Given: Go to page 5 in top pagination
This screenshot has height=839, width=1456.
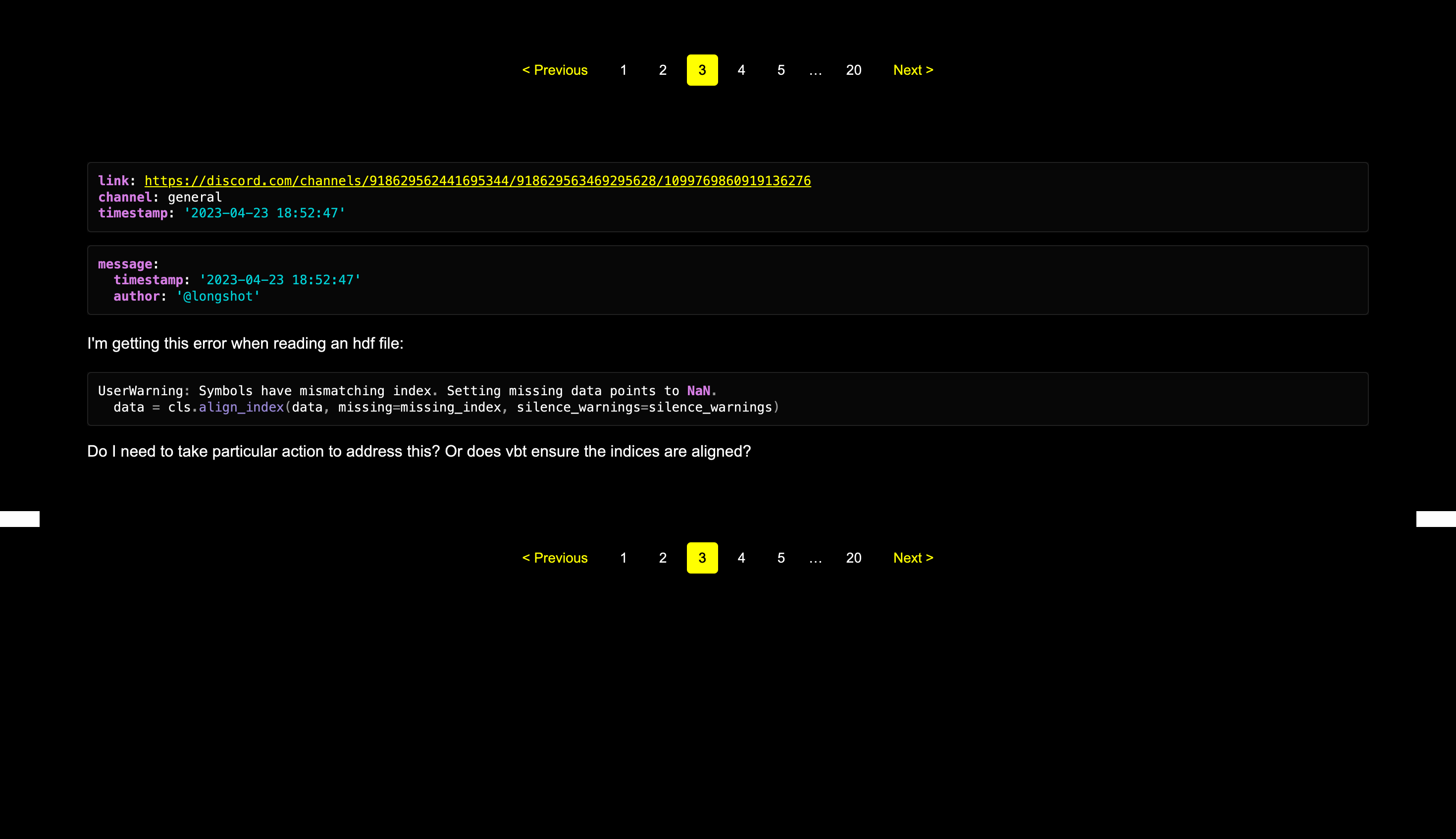Looking at the screenshot, I should point(780,70).
